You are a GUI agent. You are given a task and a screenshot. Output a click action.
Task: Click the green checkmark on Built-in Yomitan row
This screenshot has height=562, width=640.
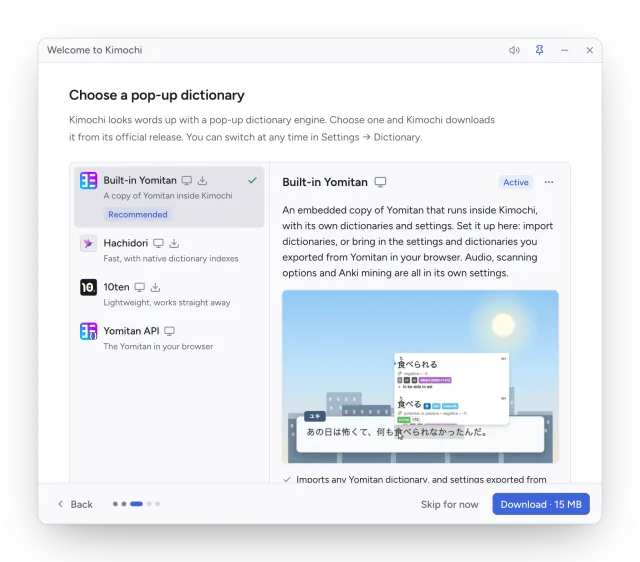[x=252, y=180]
